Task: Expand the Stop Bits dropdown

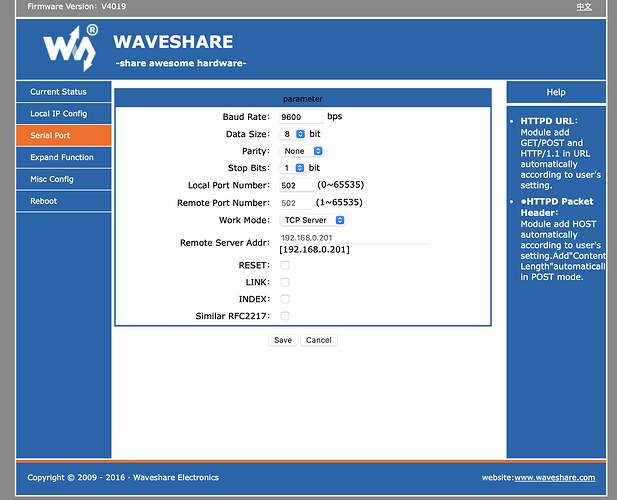Action: coord(293,168)
